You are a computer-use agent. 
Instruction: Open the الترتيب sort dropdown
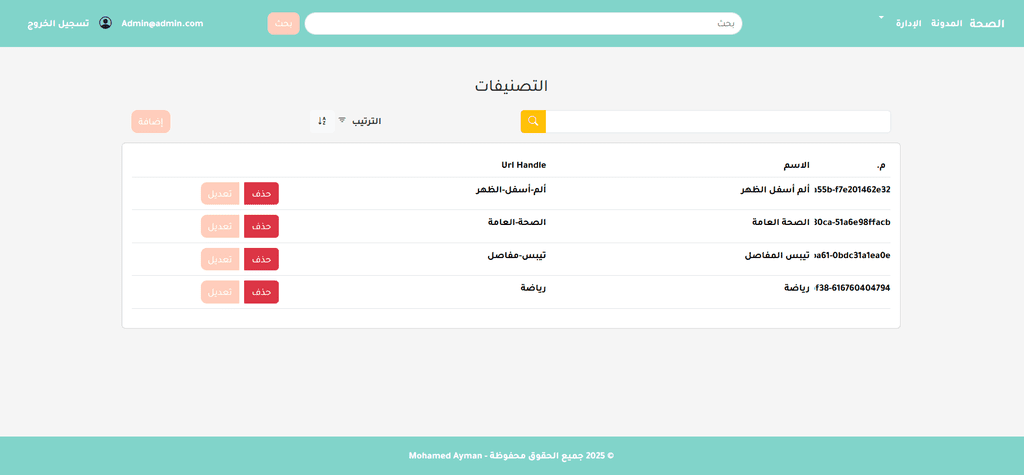(x=359, y=122)
